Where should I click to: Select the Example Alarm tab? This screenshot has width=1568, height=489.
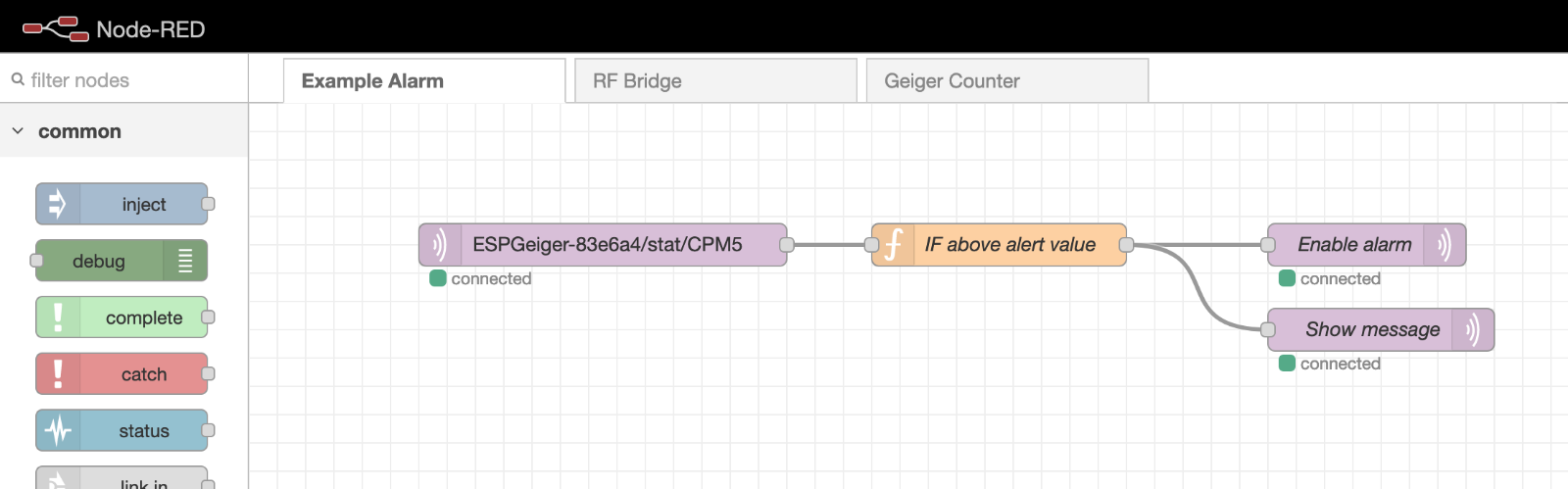point(423,81)
